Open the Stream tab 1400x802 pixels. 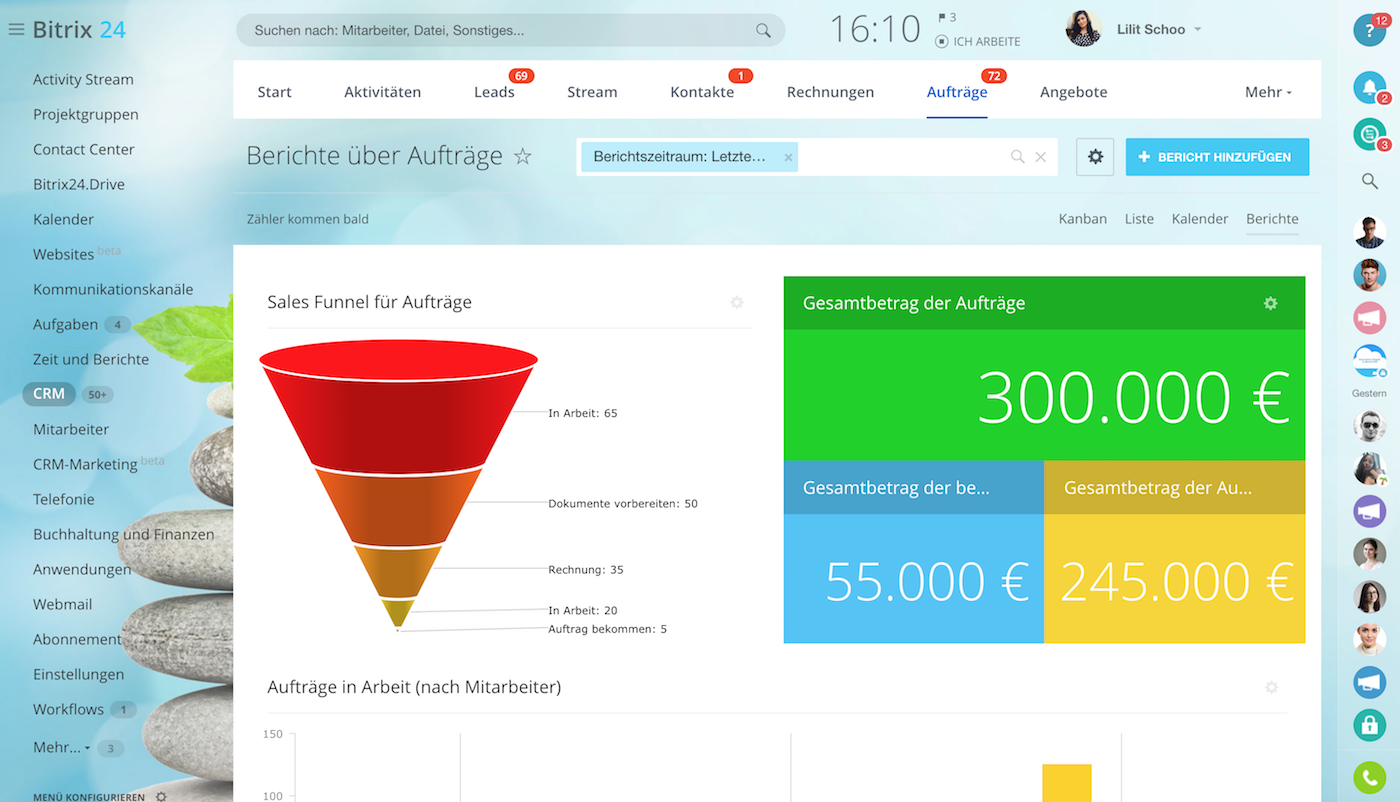coord(592,92)
